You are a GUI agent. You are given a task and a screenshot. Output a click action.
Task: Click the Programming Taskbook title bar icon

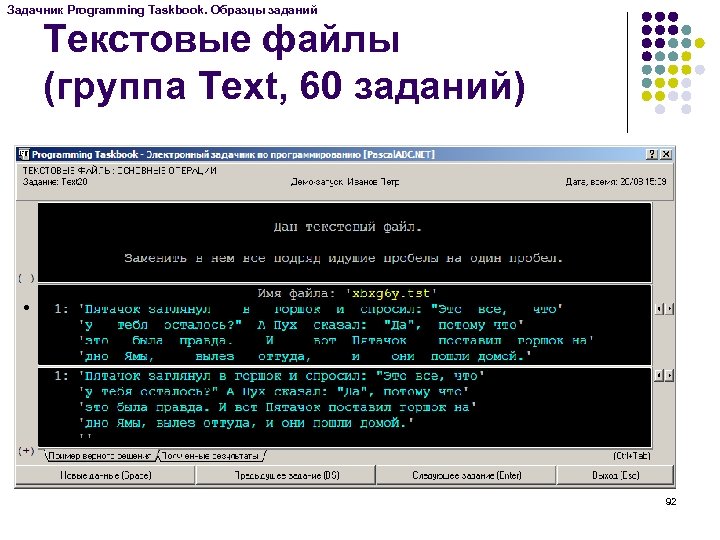[x=24, y=155]
